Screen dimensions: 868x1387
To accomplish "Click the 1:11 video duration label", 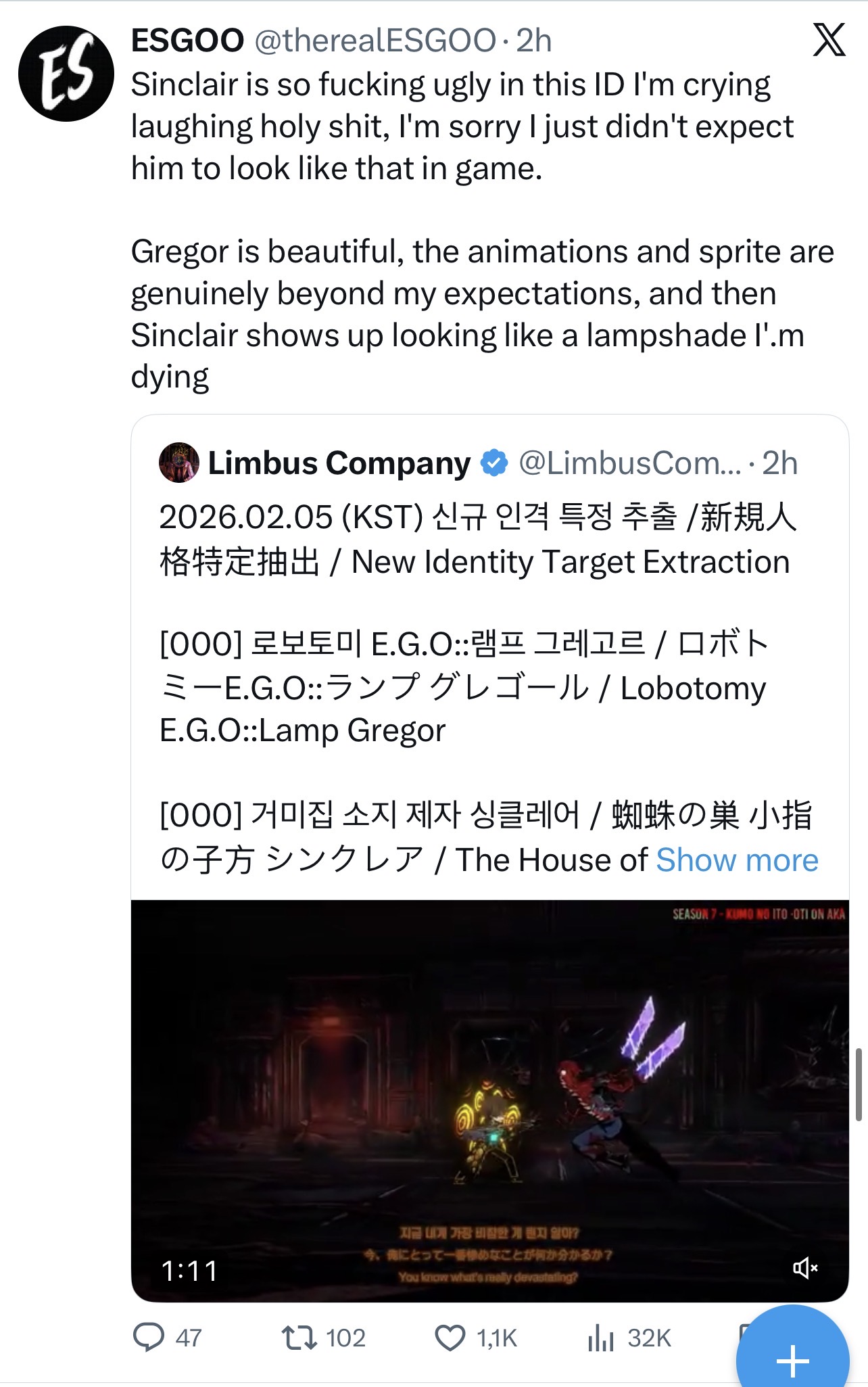I will point(190,1271).
